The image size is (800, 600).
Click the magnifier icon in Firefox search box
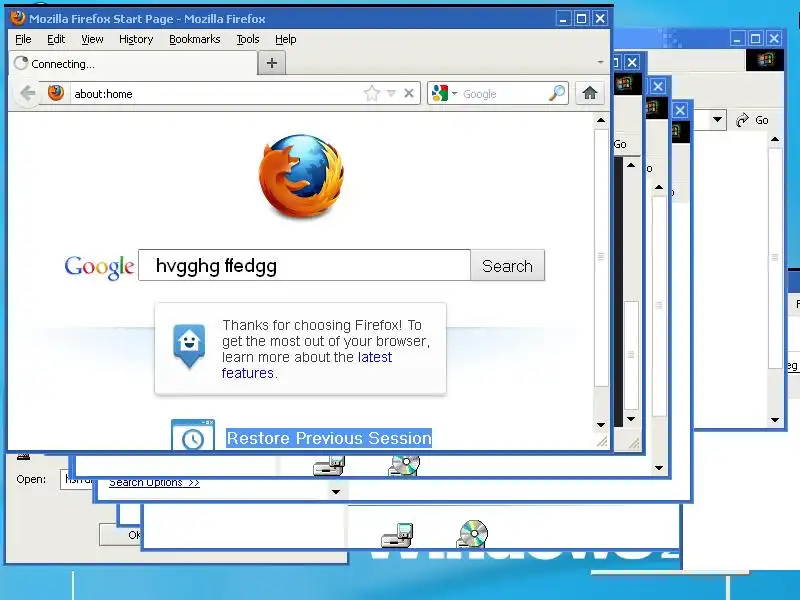(x=557, y=93)
